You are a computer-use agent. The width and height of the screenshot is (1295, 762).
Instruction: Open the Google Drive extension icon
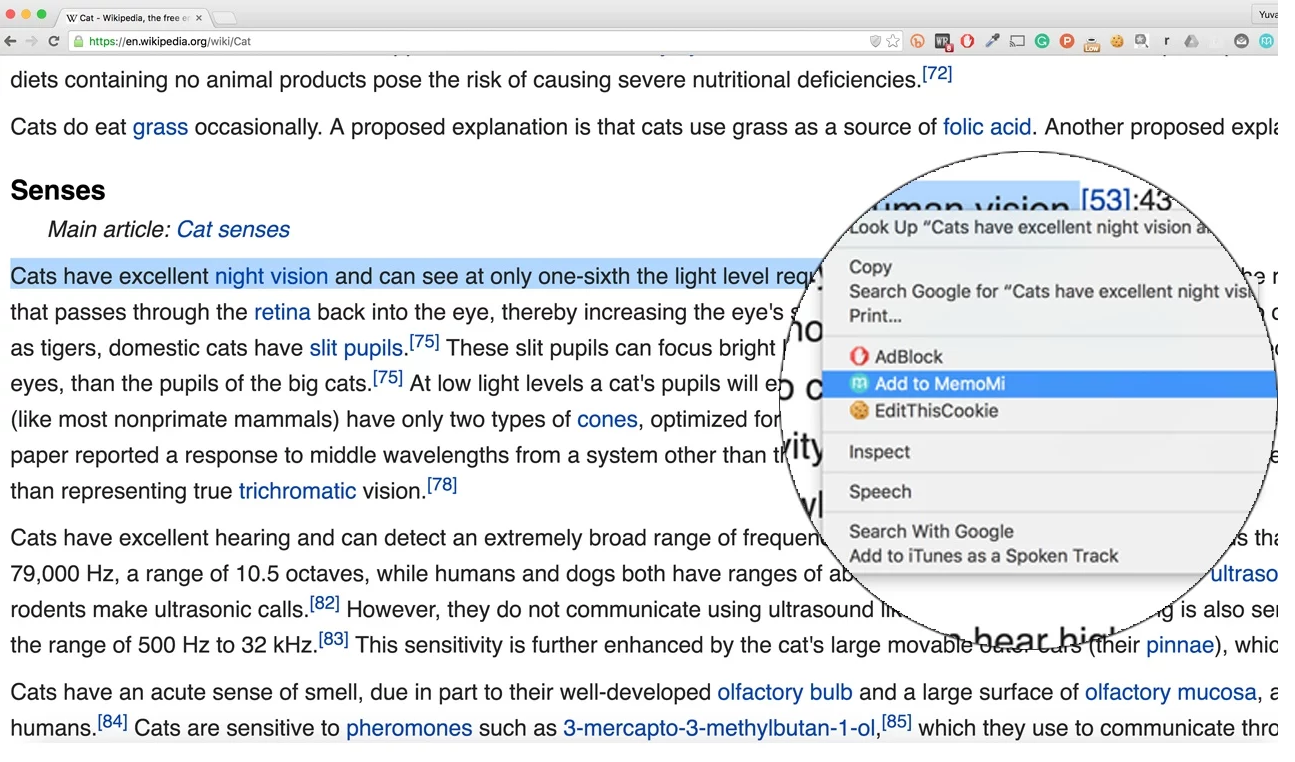[1191, 41]
